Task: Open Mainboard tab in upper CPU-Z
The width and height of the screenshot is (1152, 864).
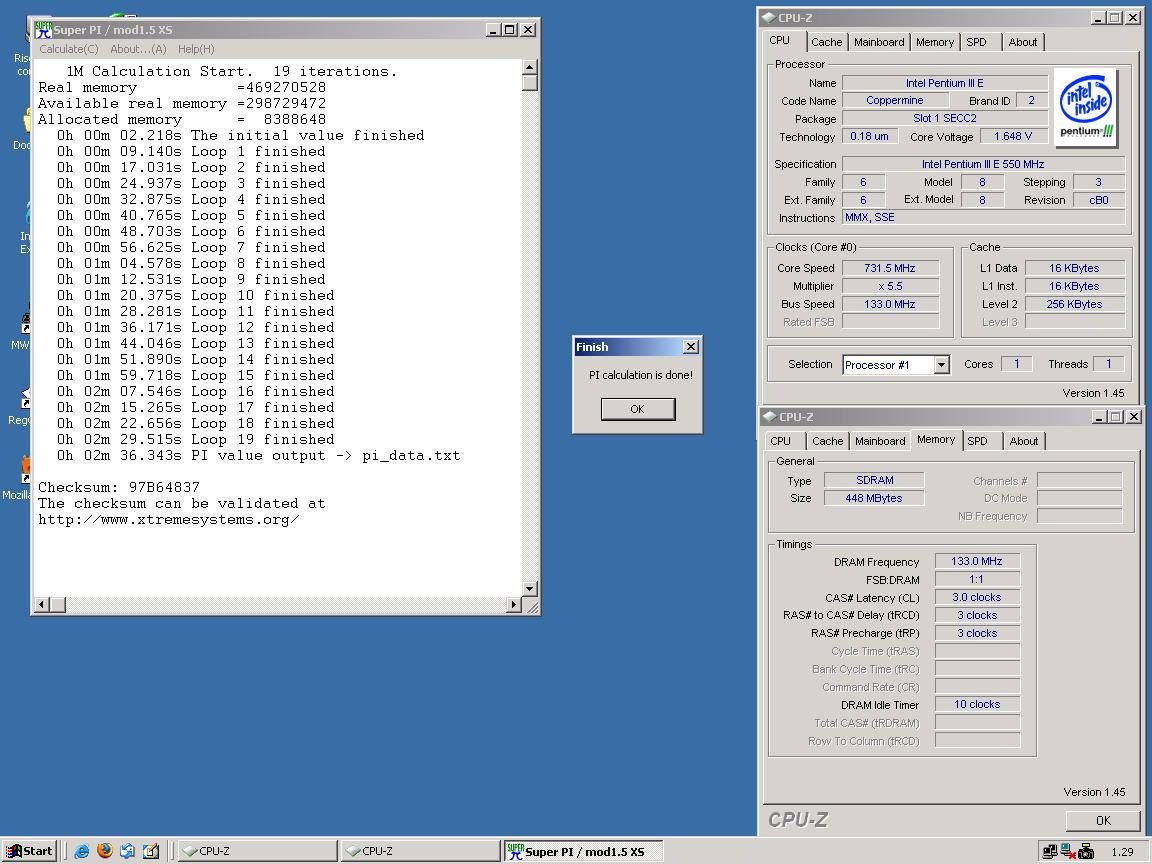Action: pos(879,42)
